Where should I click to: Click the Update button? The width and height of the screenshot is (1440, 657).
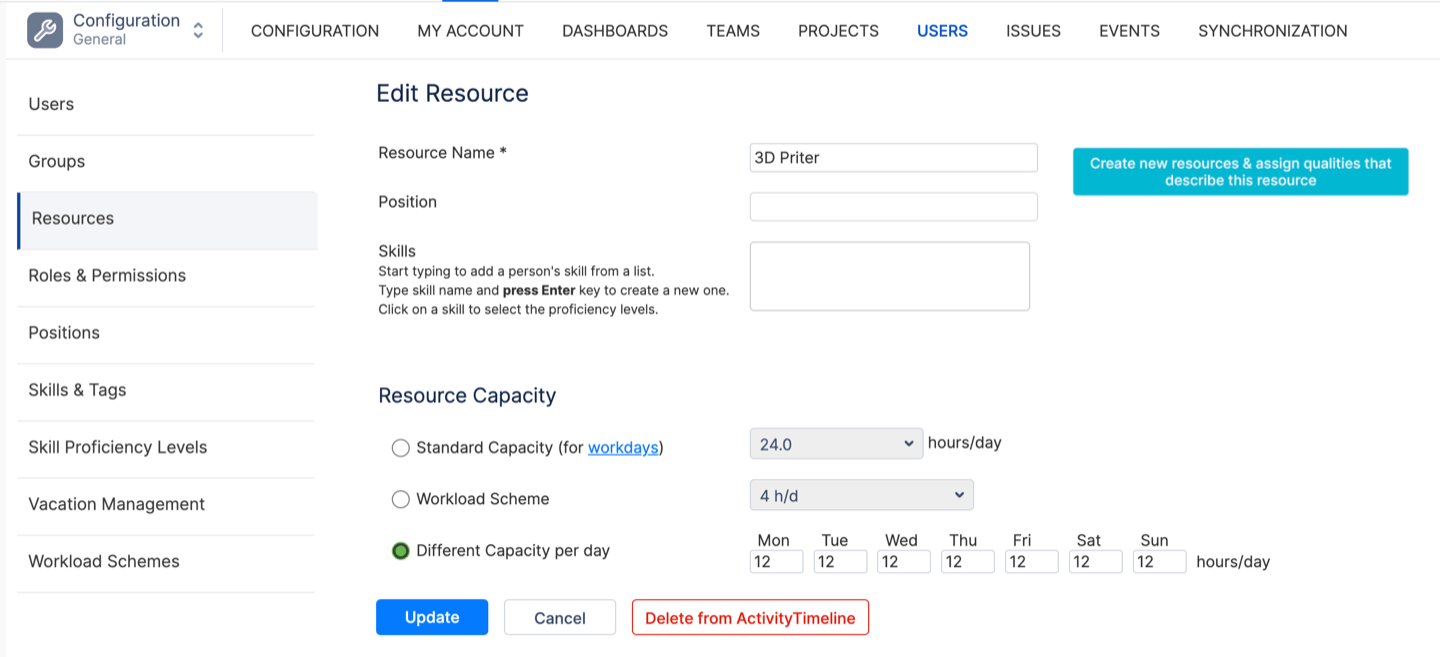tap(432, 617)
